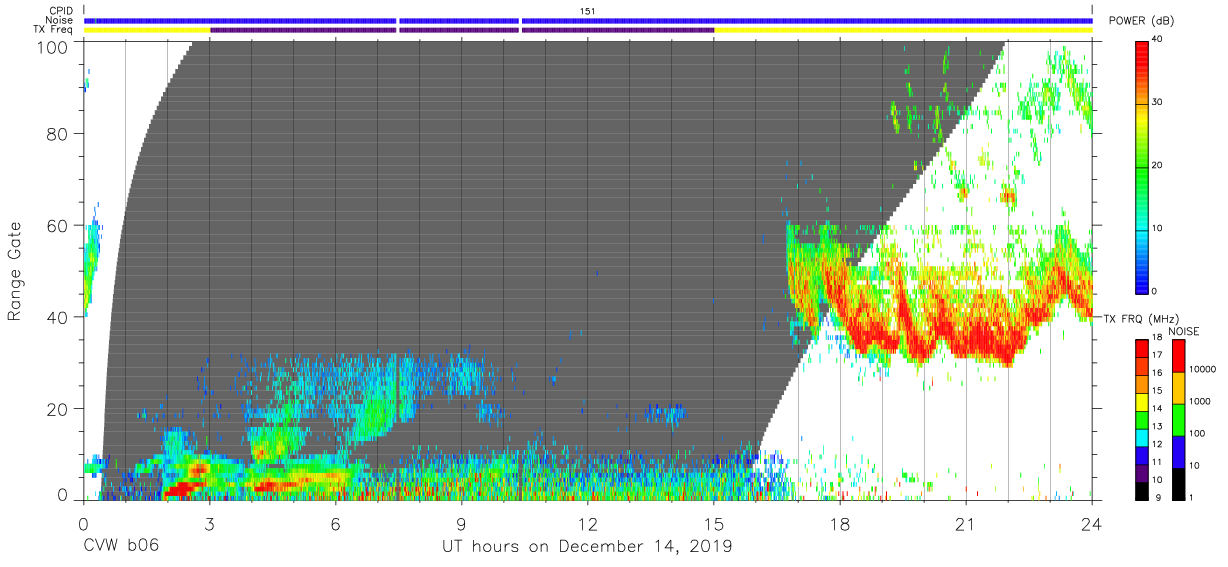The width and height of the screenshot is (1228, 567).
Task: Click the Noise row label
Action: pos(61,20)
